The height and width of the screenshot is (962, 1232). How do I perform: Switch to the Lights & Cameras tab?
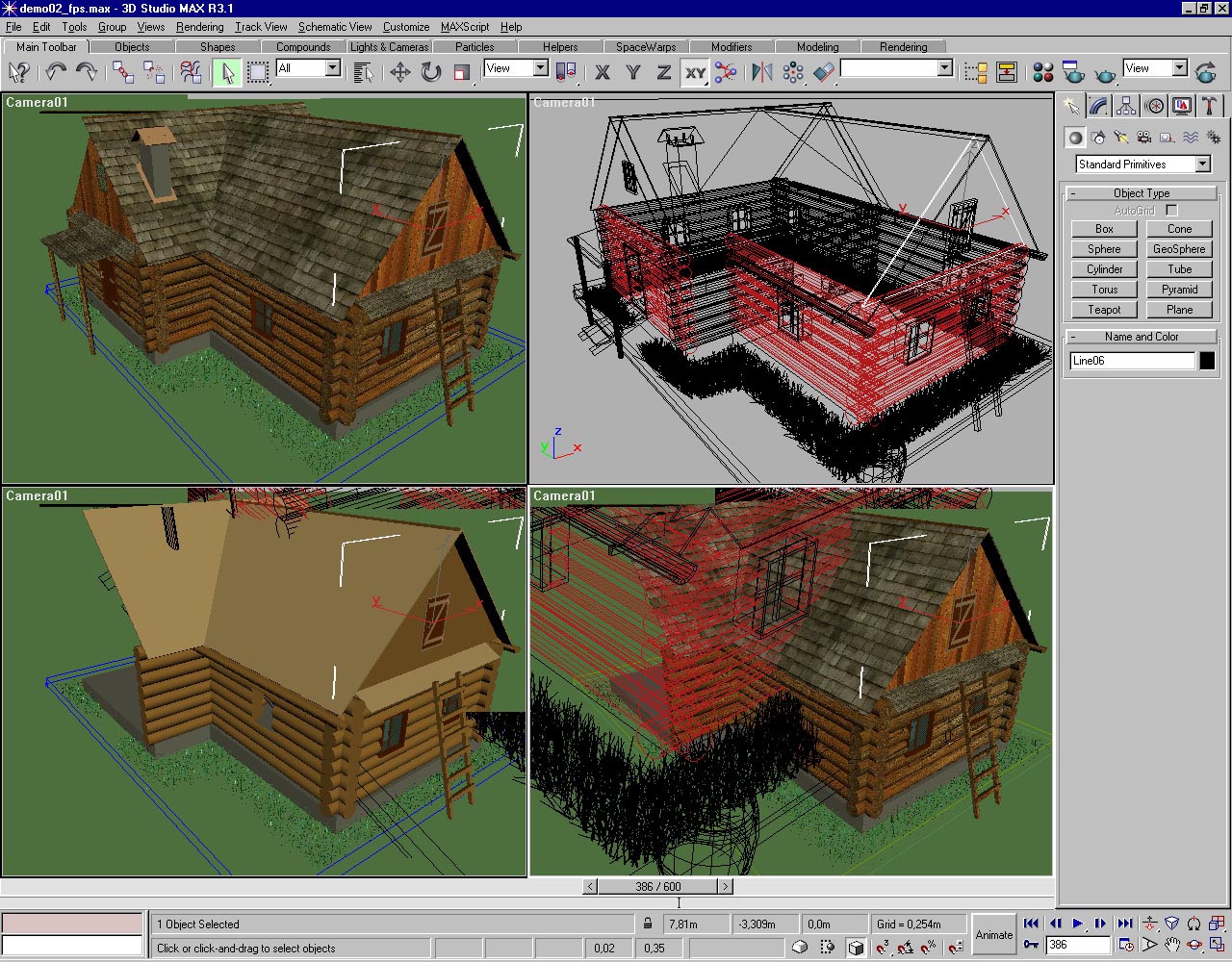click(389, 46)
